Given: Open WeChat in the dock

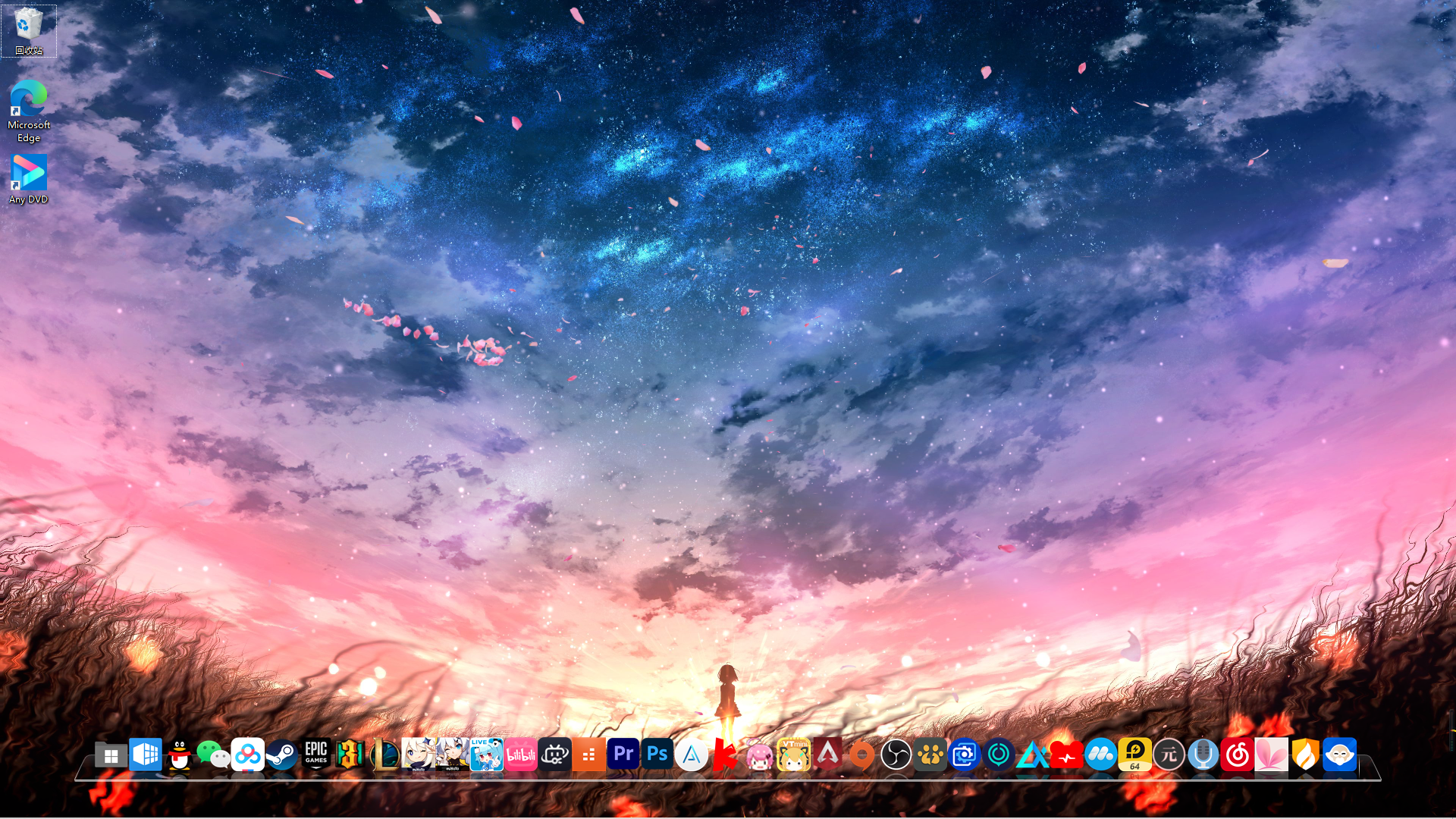Looking at the screenshot, I should 213,755.
